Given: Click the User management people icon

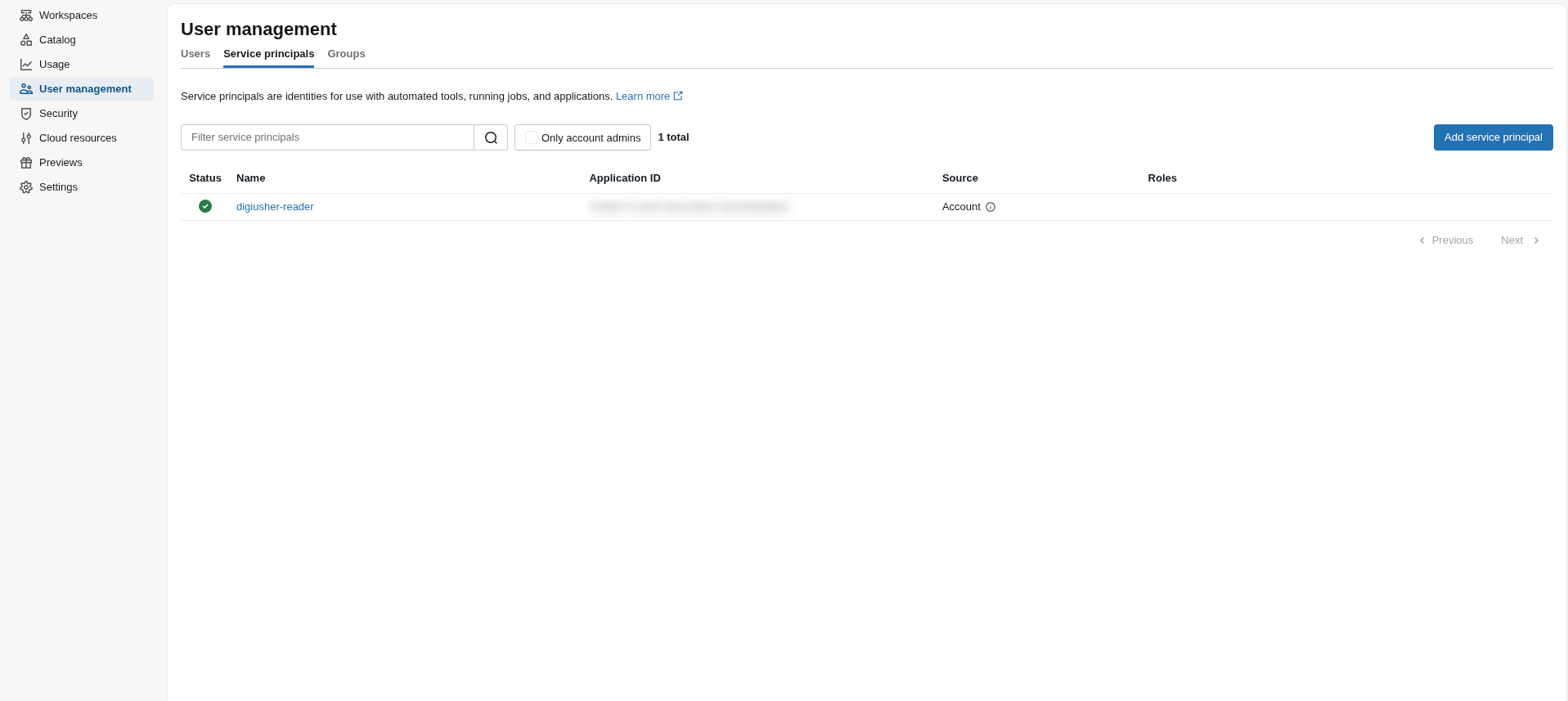Looking at the screenshot, I should click(26, 89).
